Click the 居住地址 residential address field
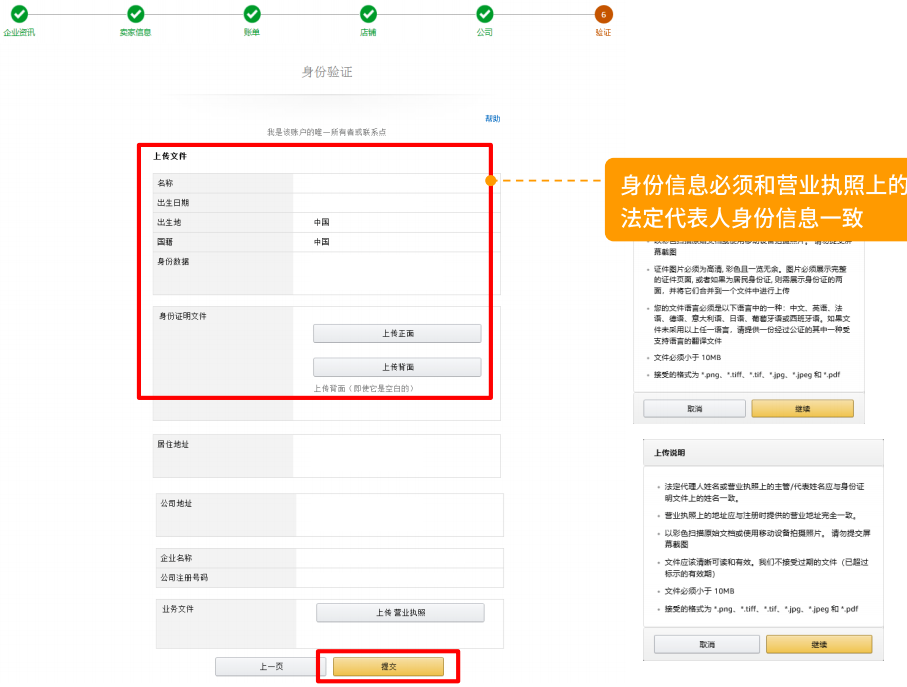This screenshot has height=687, width=907. pyautogui.click(x=395, y=456)
